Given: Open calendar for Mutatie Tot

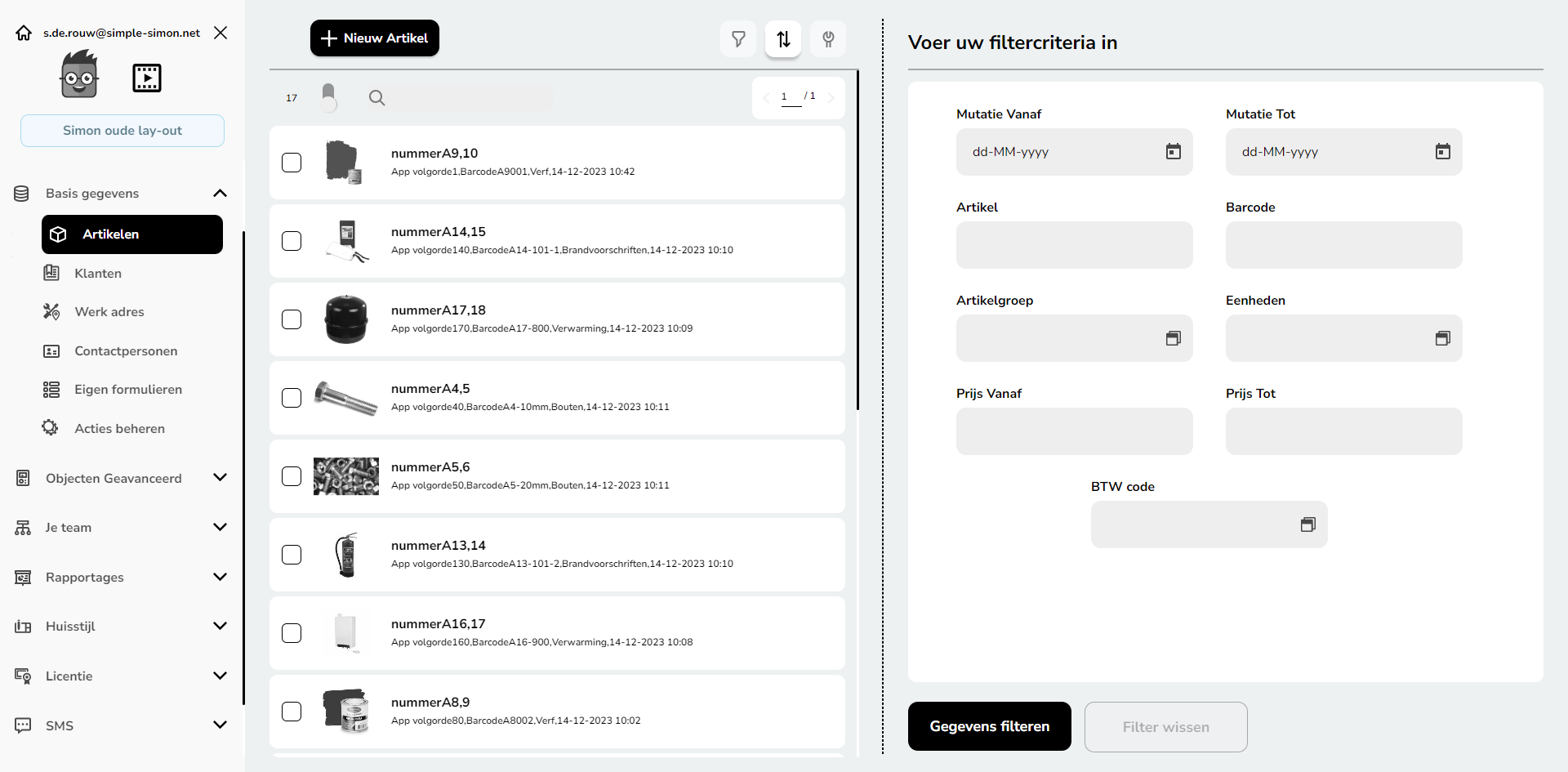Looking at the screenshot, I should (x=1443, y=151).
